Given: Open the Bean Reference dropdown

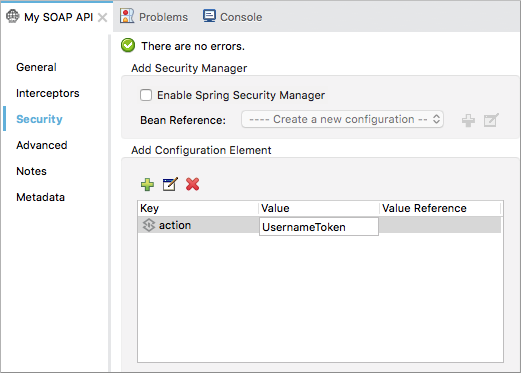Looking at the screenshot, I should (342, 119).
